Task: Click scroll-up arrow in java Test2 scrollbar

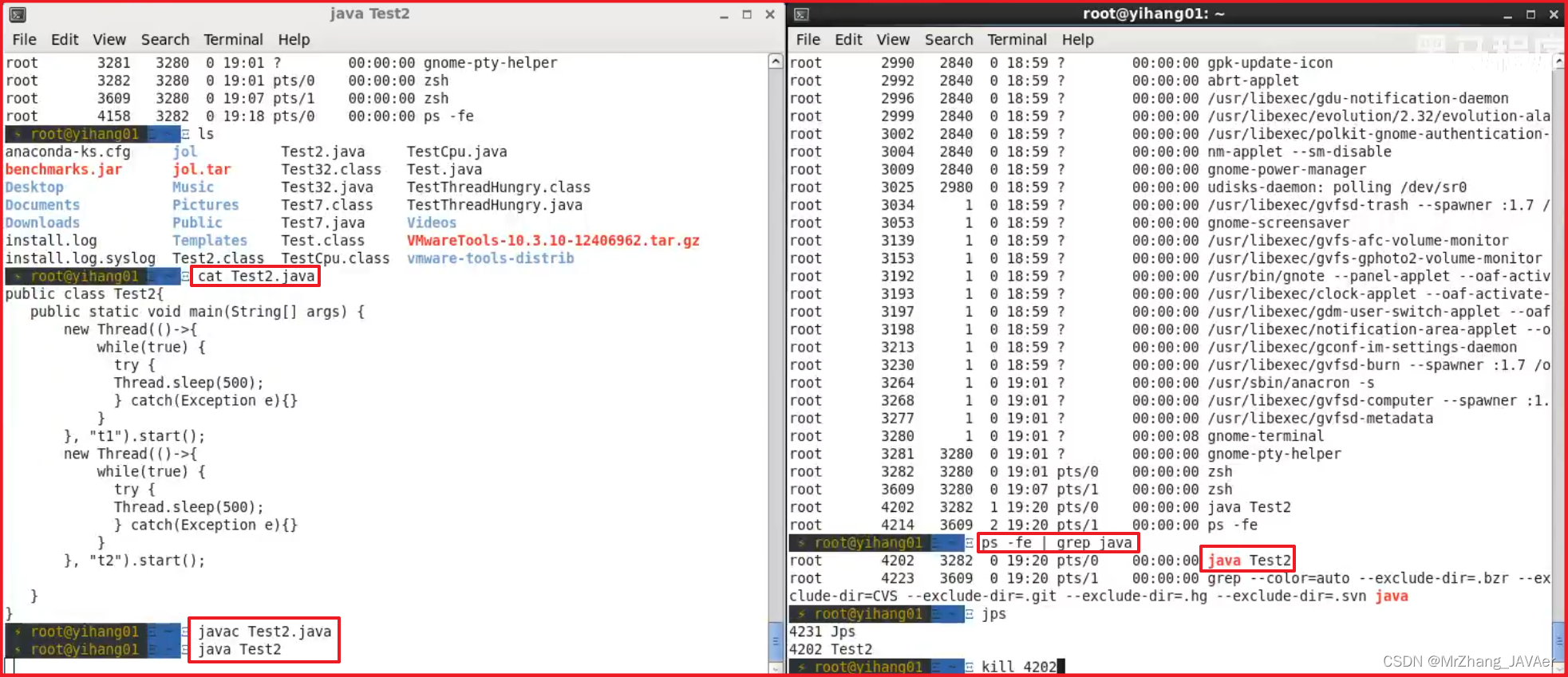Action: tap(776, 61)
